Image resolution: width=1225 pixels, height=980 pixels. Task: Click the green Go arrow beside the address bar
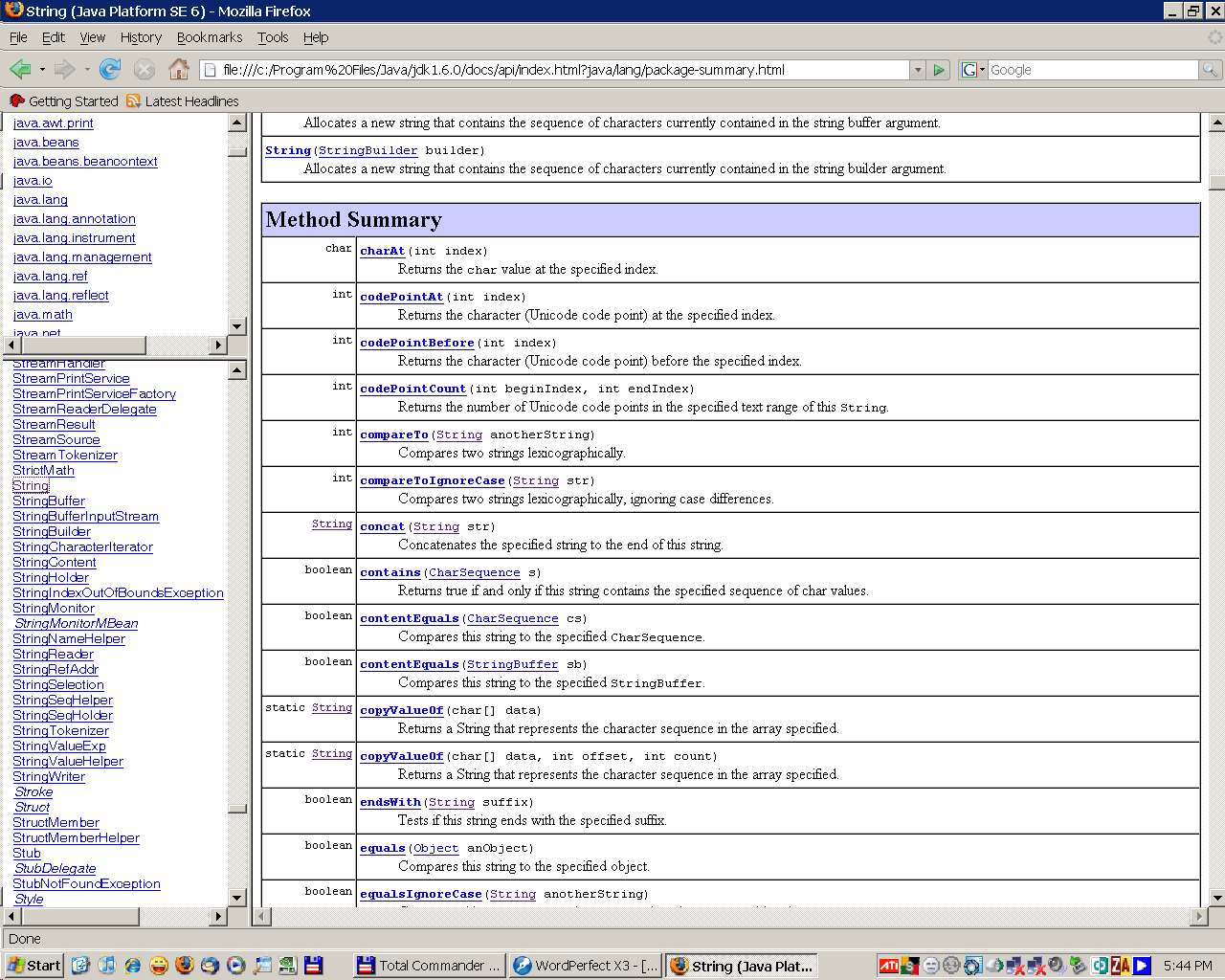(939, 70)
